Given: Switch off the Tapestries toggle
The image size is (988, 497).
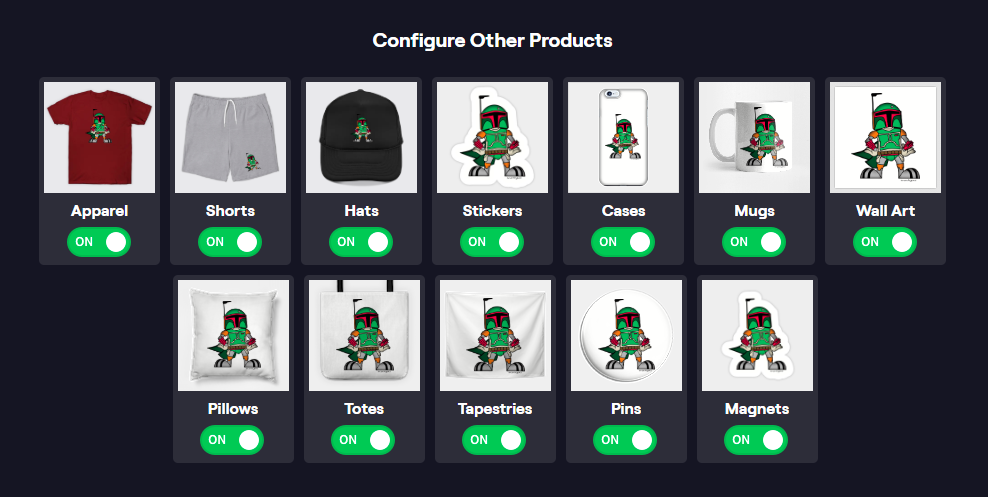Looking at the screenshot, I should pos(494,440).
